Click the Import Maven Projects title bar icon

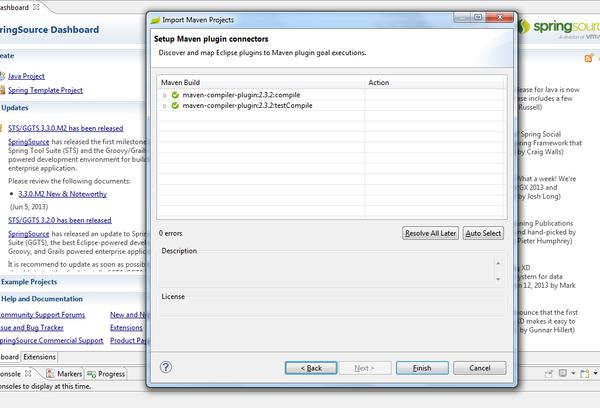pyautogui.click(x=155, y=20)
